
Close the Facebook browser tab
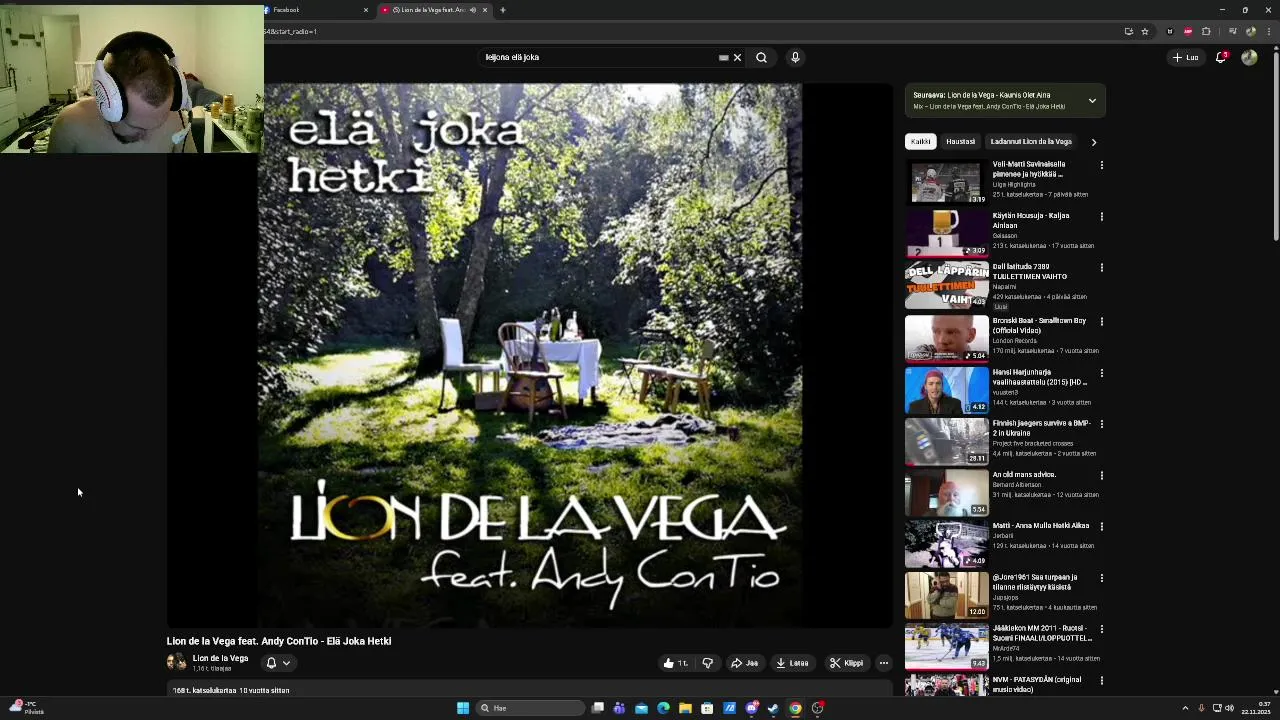point(366,10)
